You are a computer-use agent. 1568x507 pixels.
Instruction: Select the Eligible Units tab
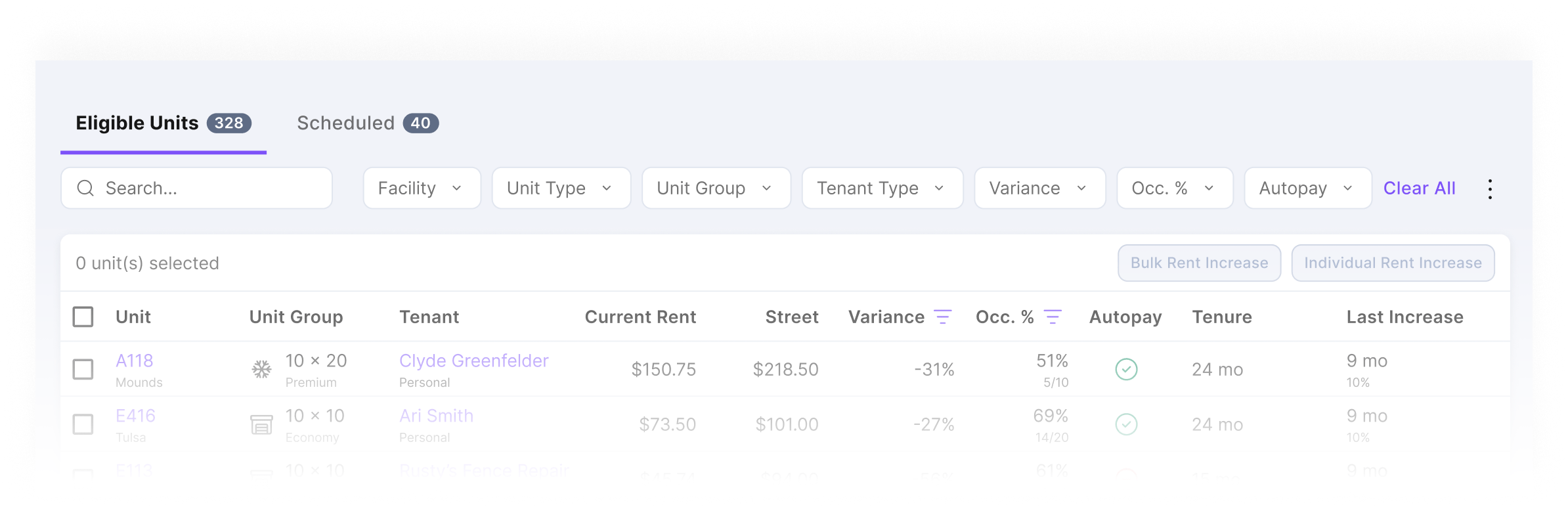point(163,123)
